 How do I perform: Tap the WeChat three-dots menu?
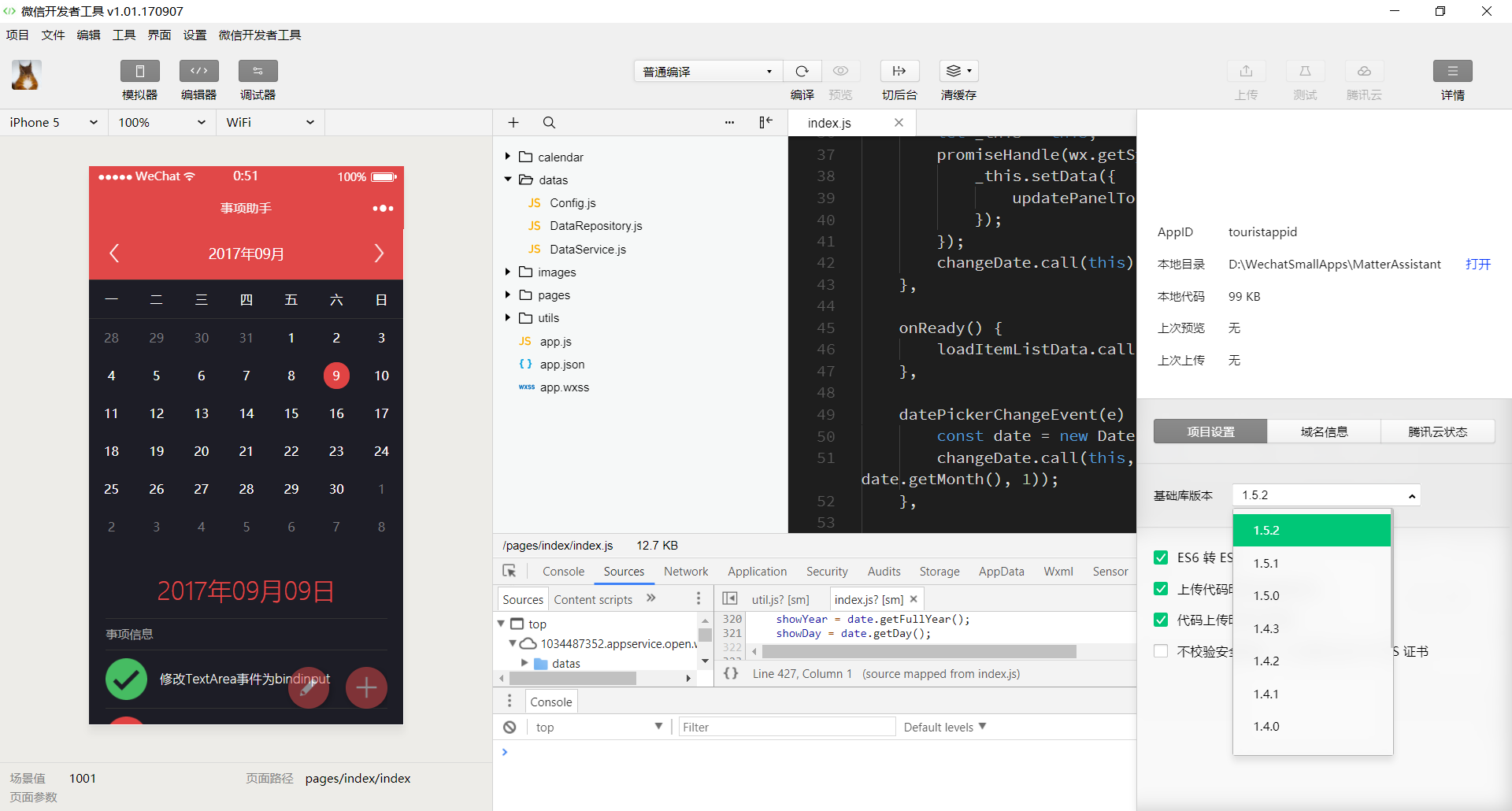coord(383,209)
